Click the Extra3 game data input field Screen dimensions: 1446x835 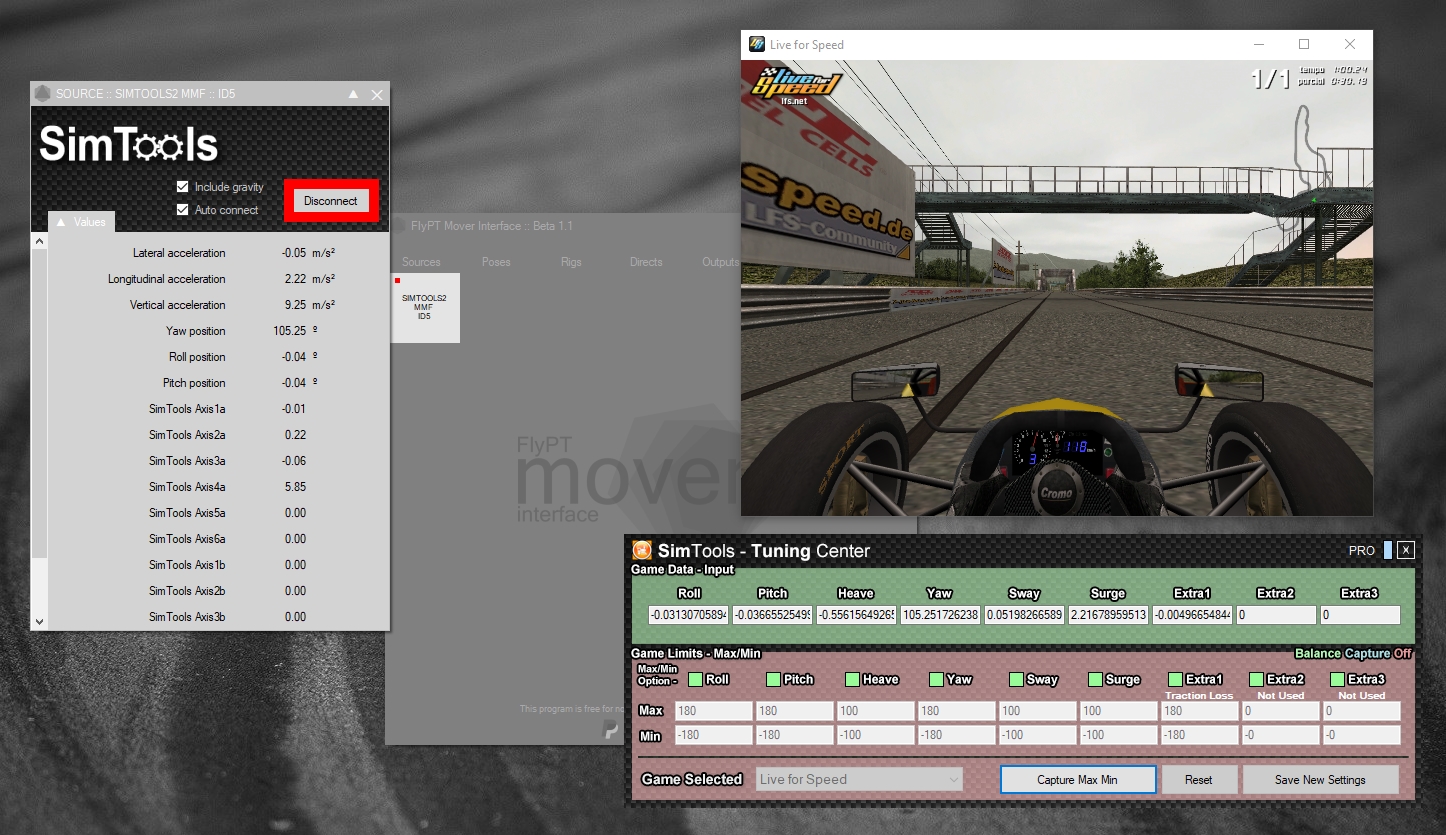point(1360,615)
